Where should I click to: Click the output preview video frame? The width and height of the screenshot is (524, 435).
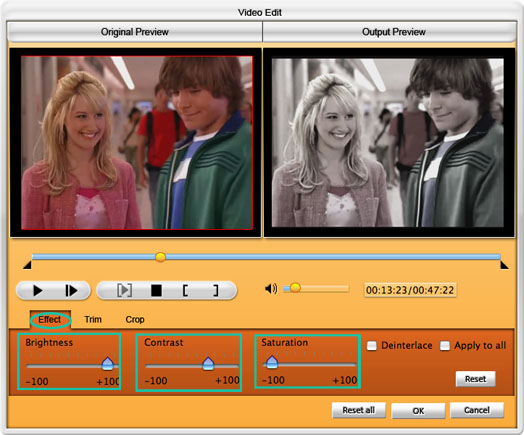point(388,143)
